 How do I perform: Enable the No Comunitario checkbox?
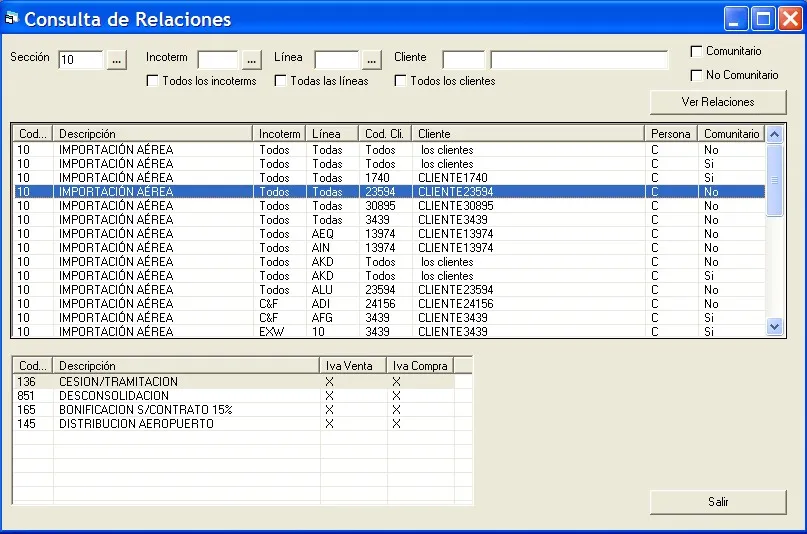(x=696, y=75)
